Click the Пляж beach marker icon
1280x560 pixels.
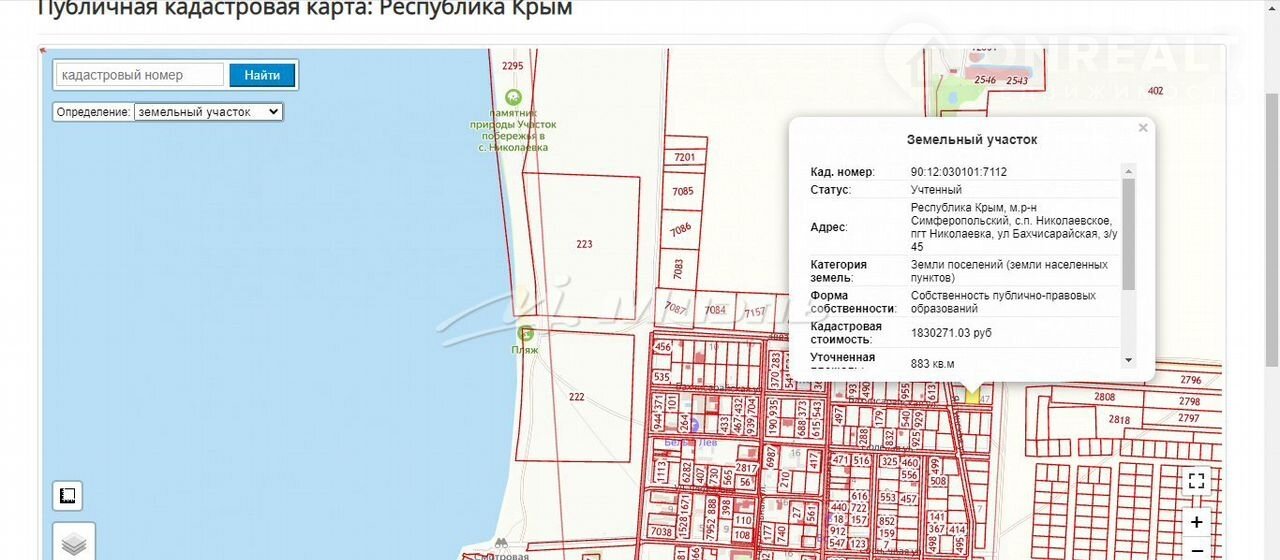pos(525,334)
